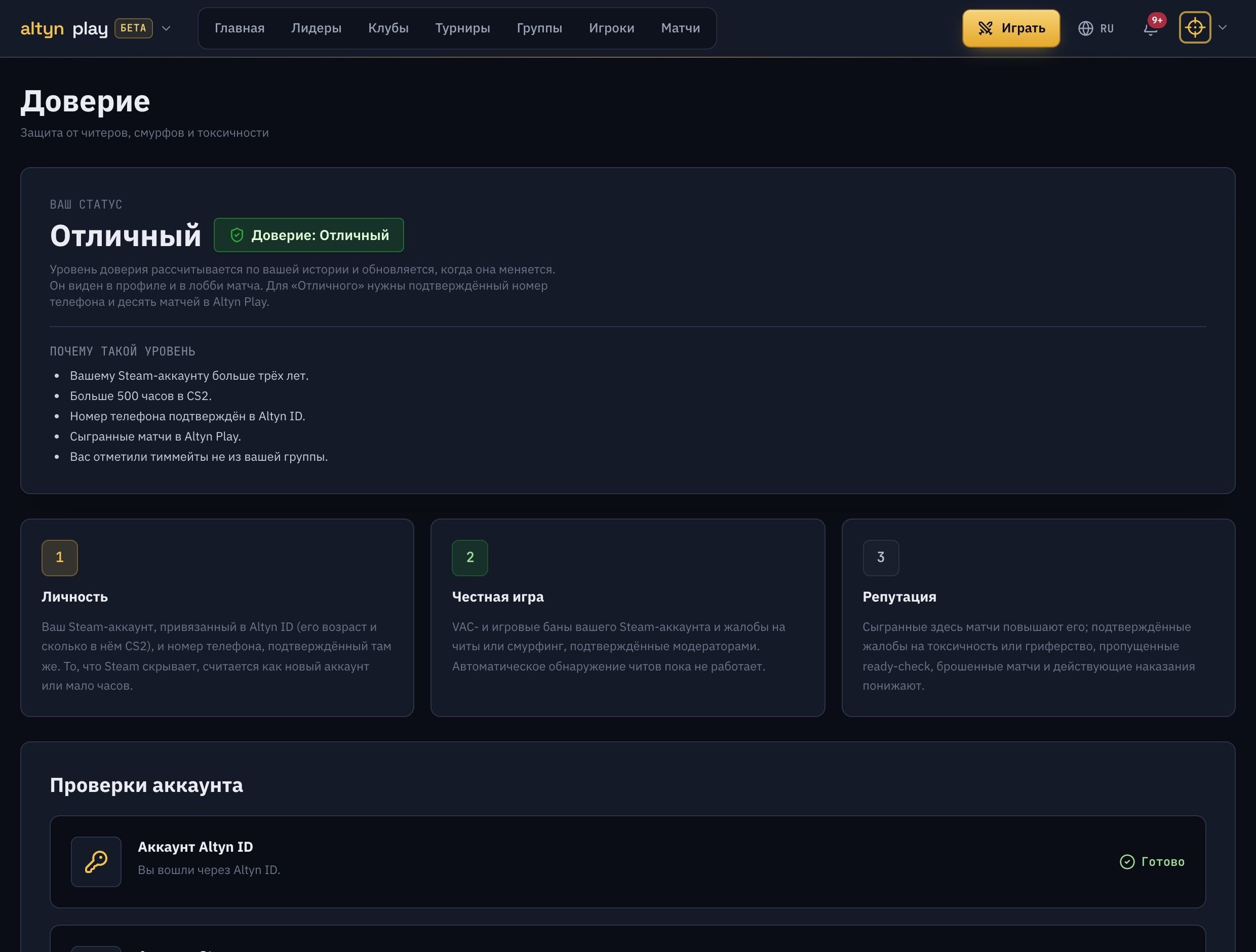Click the Аккаунт Altyn ID row title

click(x=195, y=847)
